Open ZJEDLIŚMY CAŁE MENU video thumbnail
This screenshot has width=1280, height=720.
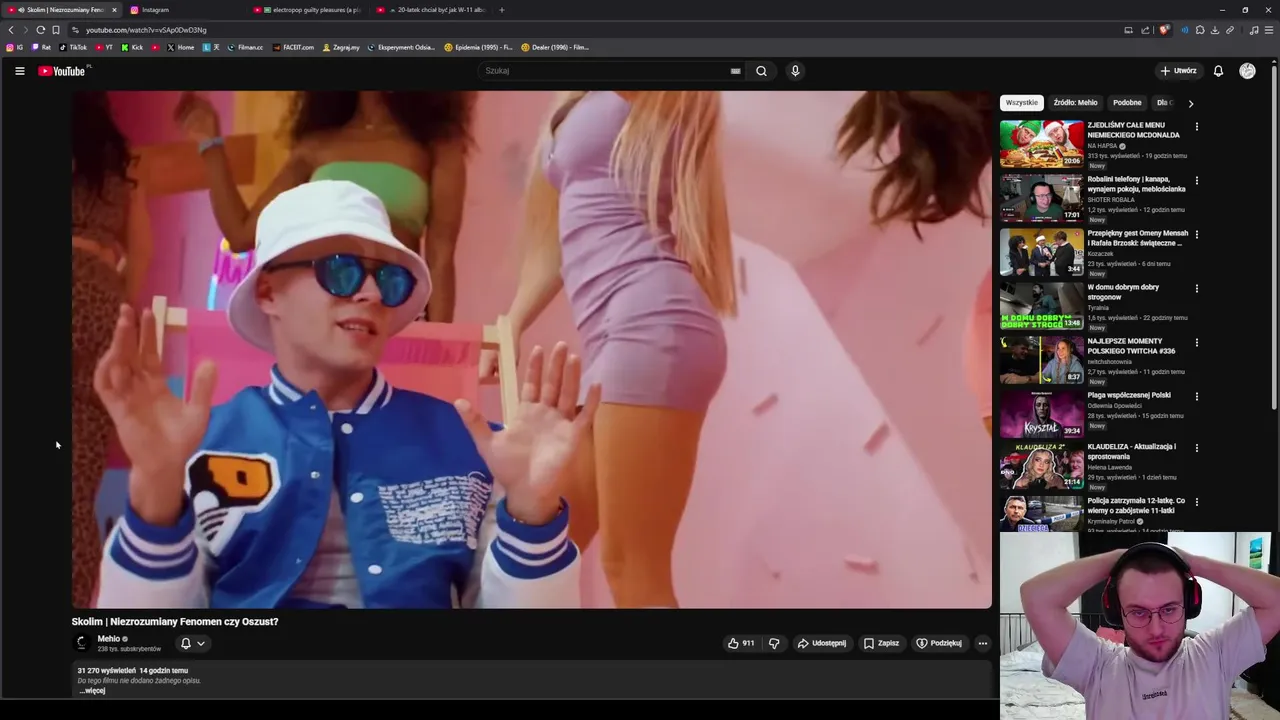(1042, 144)
